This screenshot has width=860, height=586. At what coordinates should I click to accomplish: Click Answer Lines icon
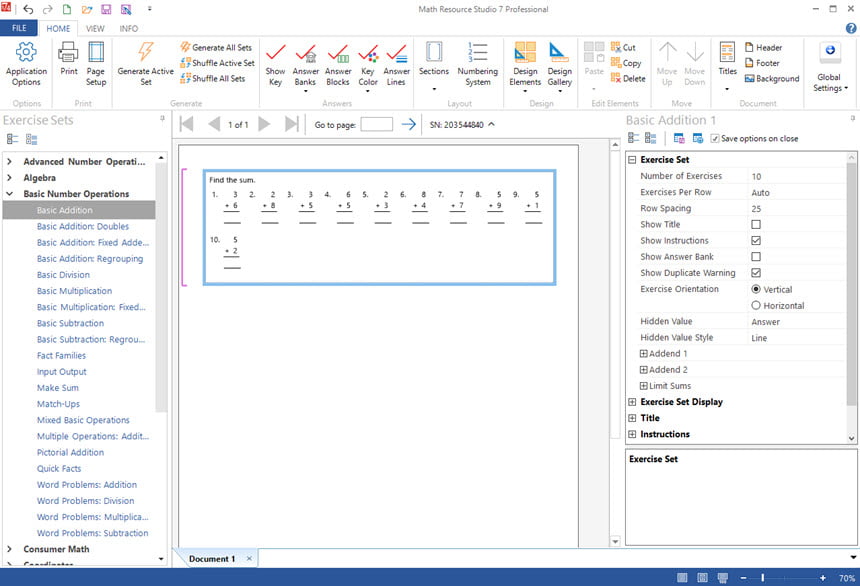[x=396, y=65]
